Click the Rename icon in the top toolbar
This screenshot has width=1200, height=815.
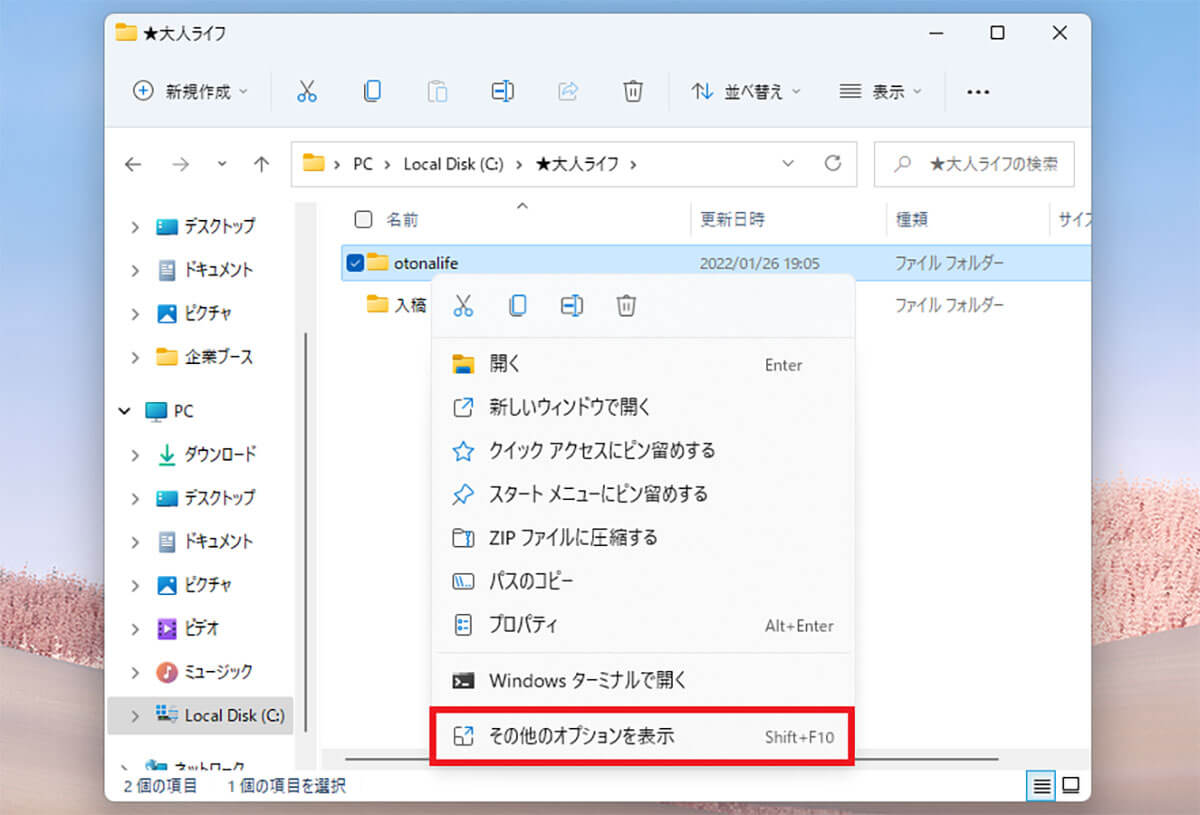[502, 91]
